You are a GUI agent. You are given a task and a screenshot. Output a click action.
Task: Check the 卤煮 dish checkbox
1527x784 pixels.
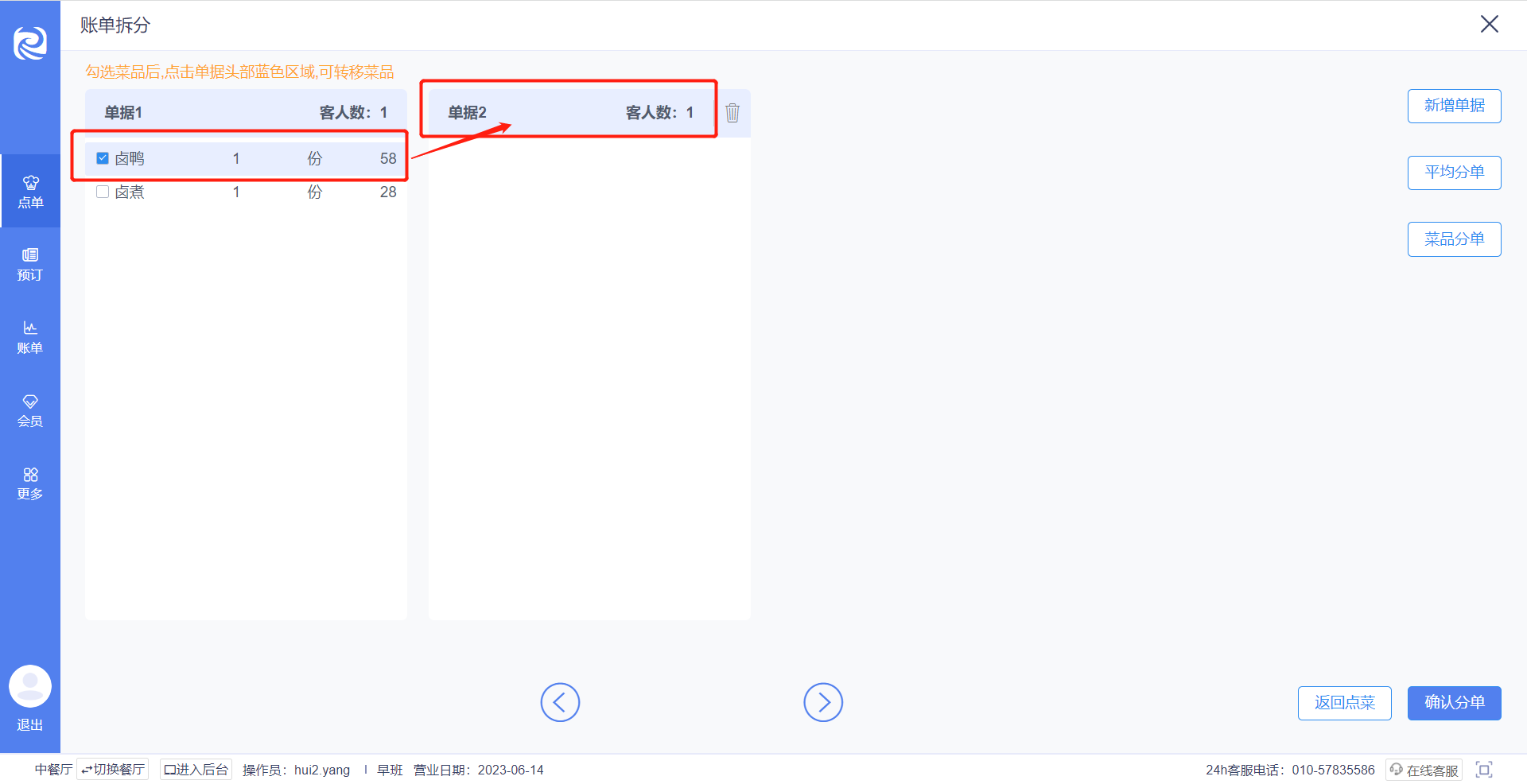103,192
